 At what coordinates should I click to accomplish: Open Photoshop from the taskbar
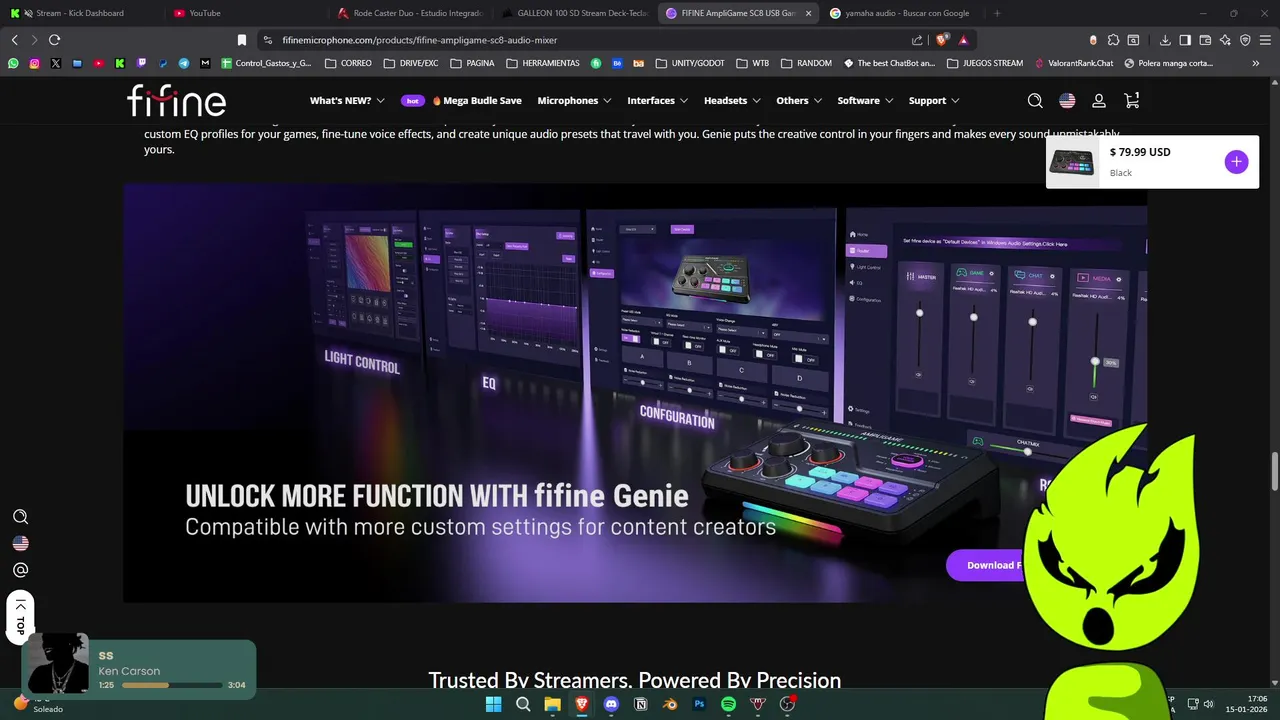tap(700, 704)
